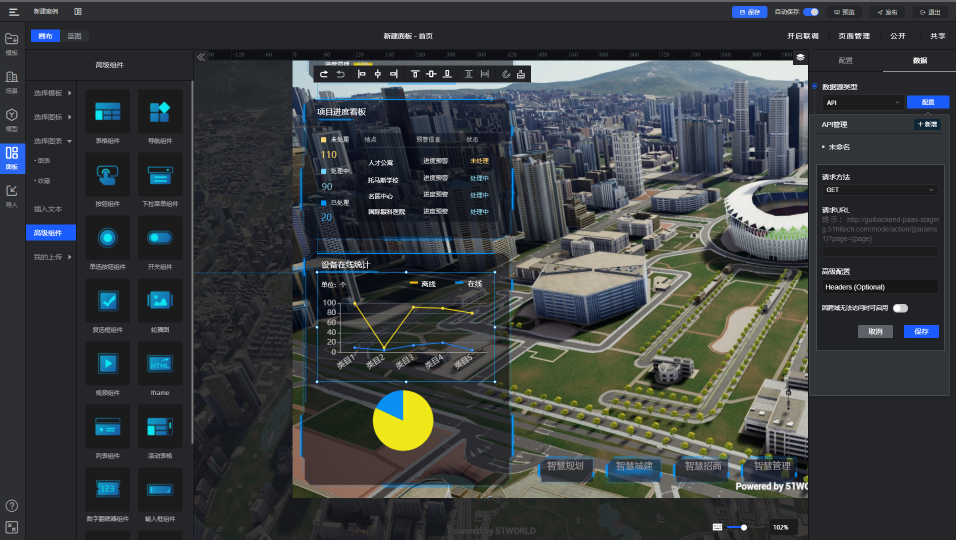
Task: Add the 按钮组件 button component
Action: point(107,175)
